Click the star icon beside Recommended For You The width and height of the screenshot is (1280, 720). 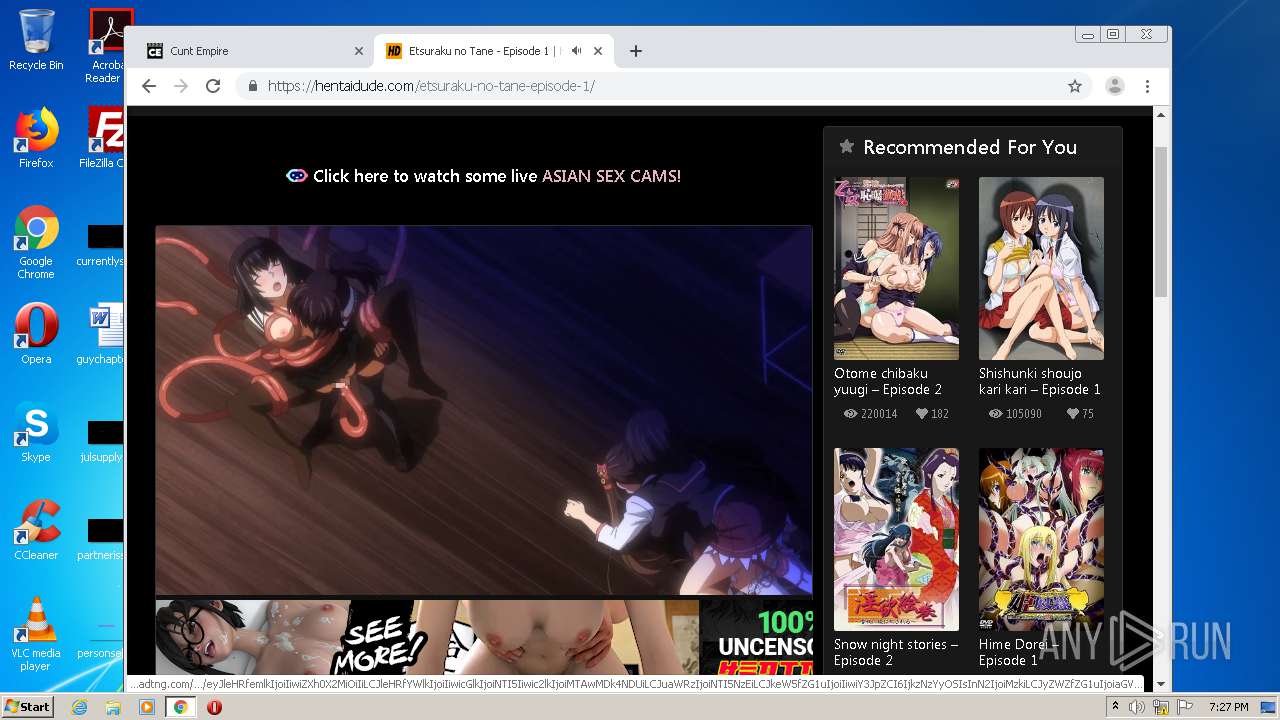[x=846, y=147]
